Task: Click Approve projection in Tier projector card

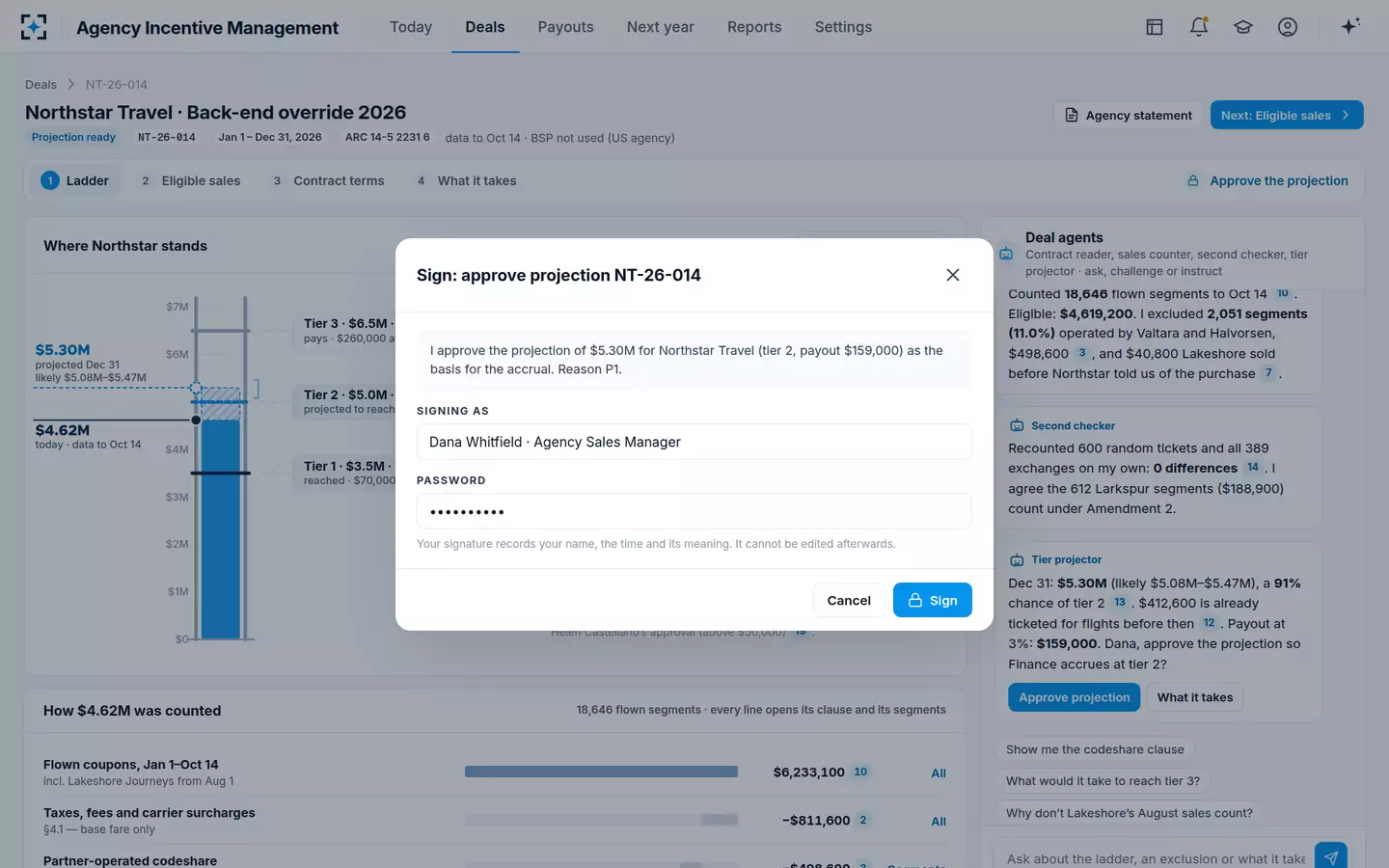Action: tap(1075, 697)
